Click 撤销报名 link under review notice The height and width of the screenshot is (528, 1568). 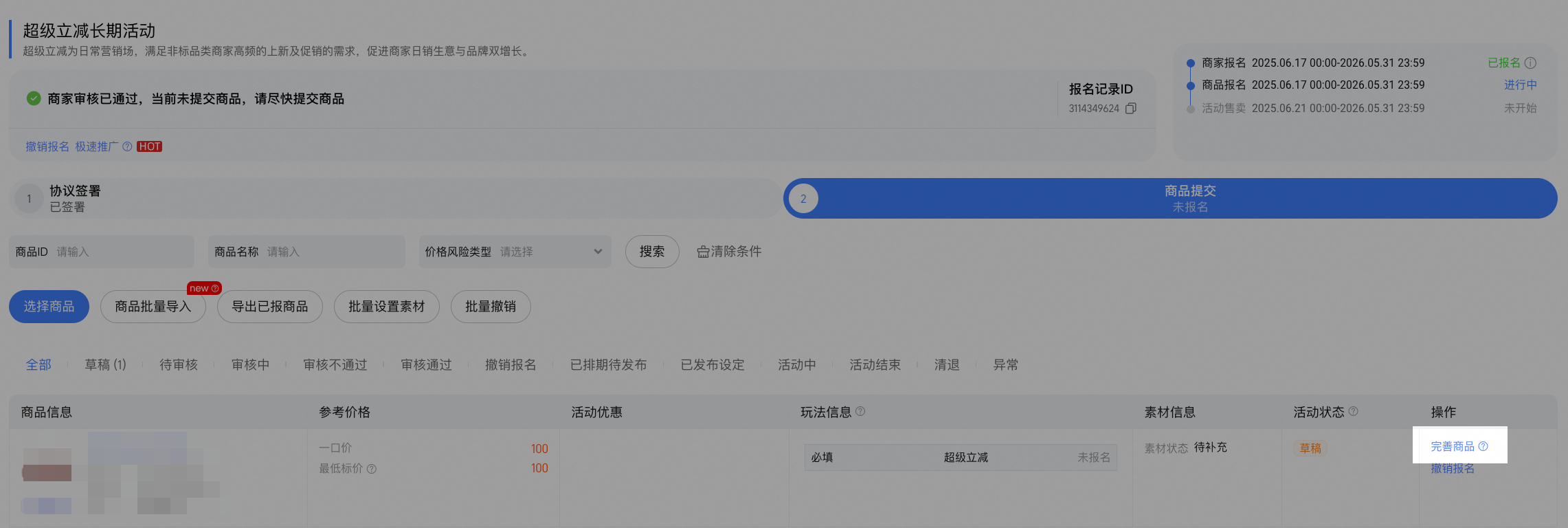(x=47, y=146)
